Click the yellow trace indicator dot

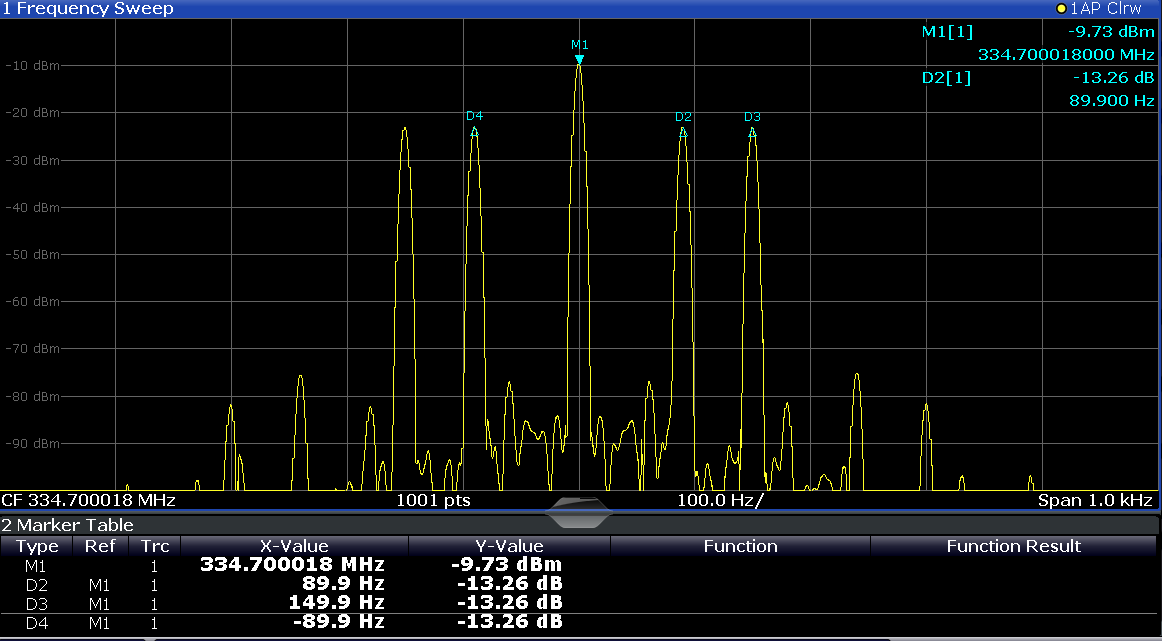(x=1061, y=9)
